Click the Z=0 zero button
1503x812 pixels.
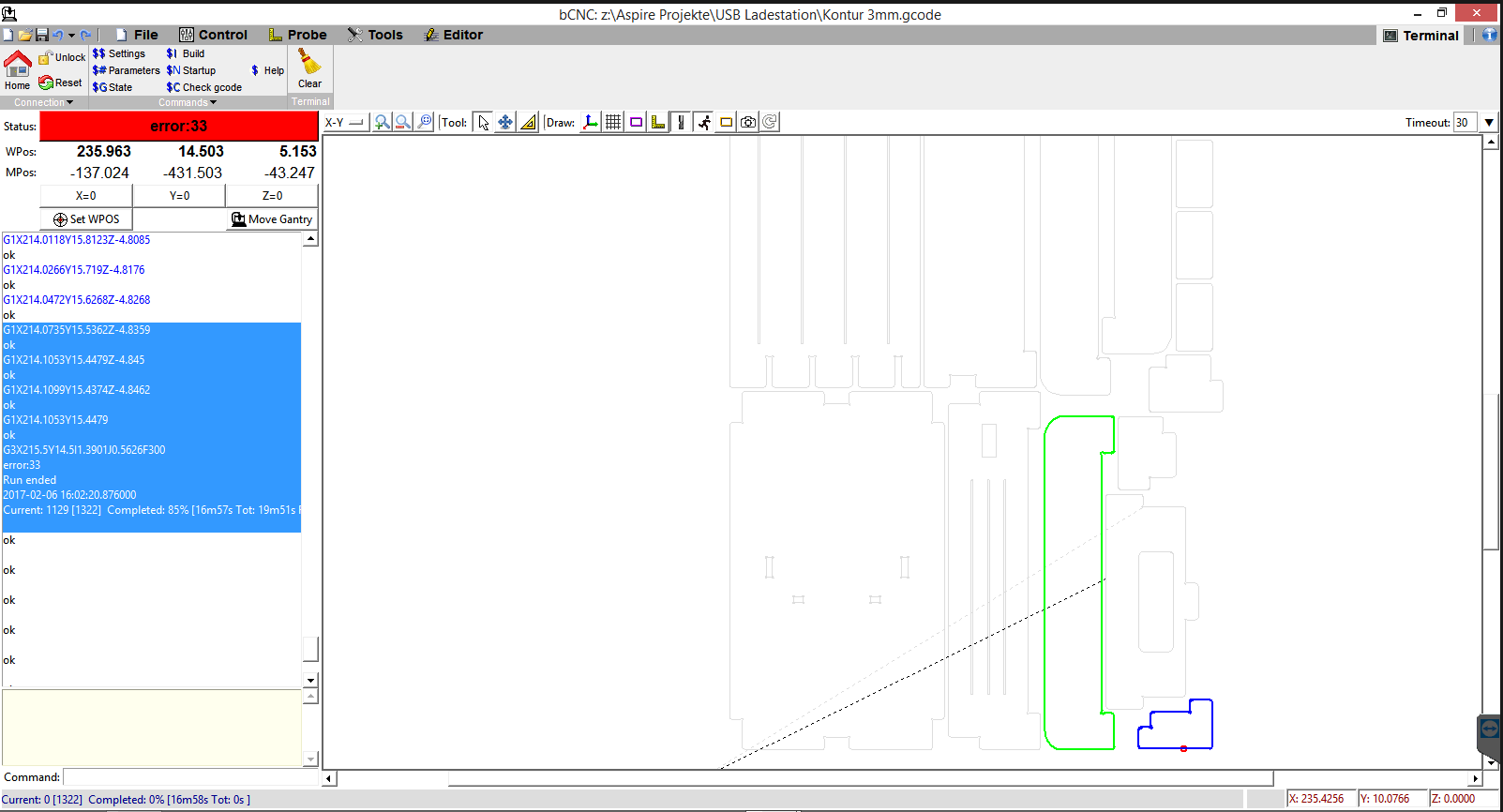272,196
